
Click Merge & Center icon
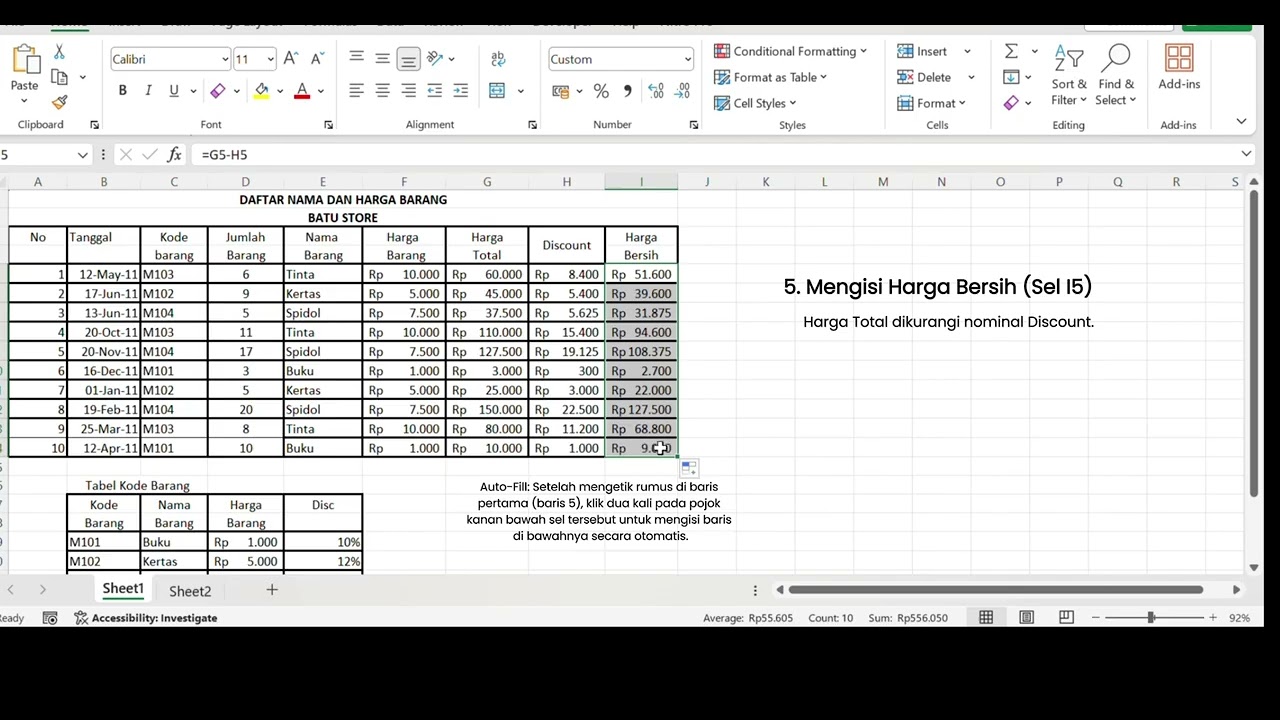tap(497, 91)
